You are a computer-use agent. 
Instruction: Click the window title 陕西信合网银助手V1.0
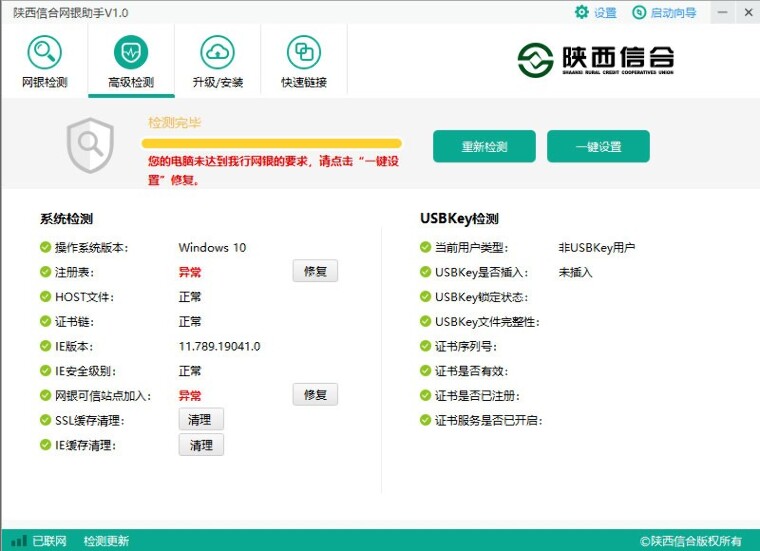coord(71,13)
